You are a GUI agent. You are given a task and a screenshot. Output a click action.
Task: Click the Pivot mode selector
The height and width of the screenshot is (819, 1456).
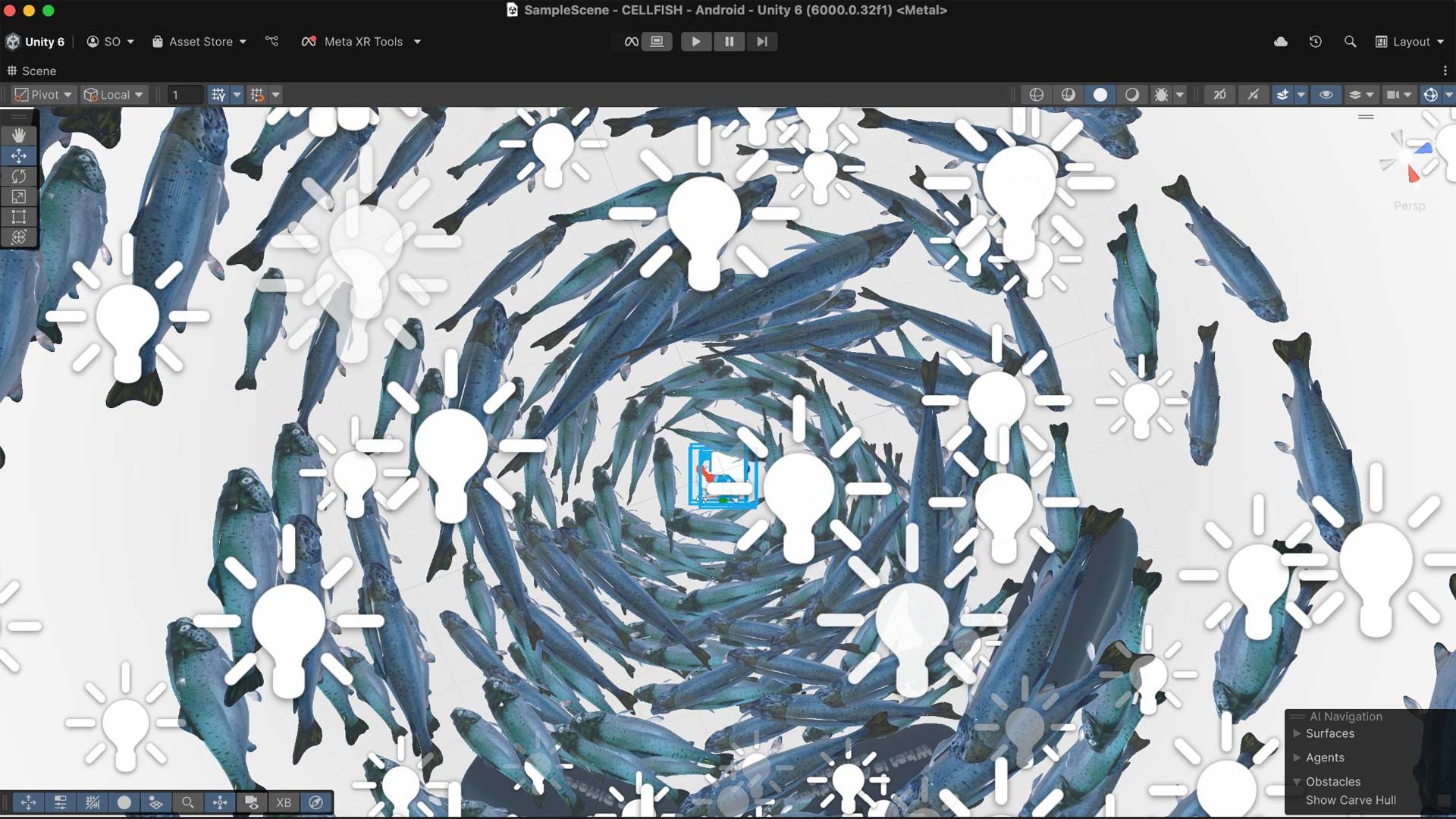(42, 94)
